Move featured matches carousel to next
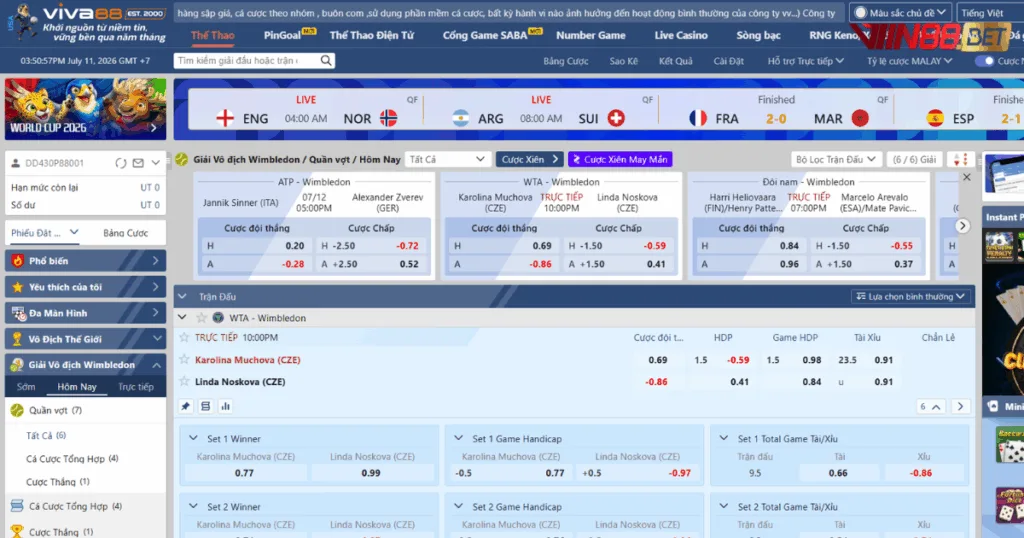The height and width of the screenshot is (538, 1024). tap(962, 226)
